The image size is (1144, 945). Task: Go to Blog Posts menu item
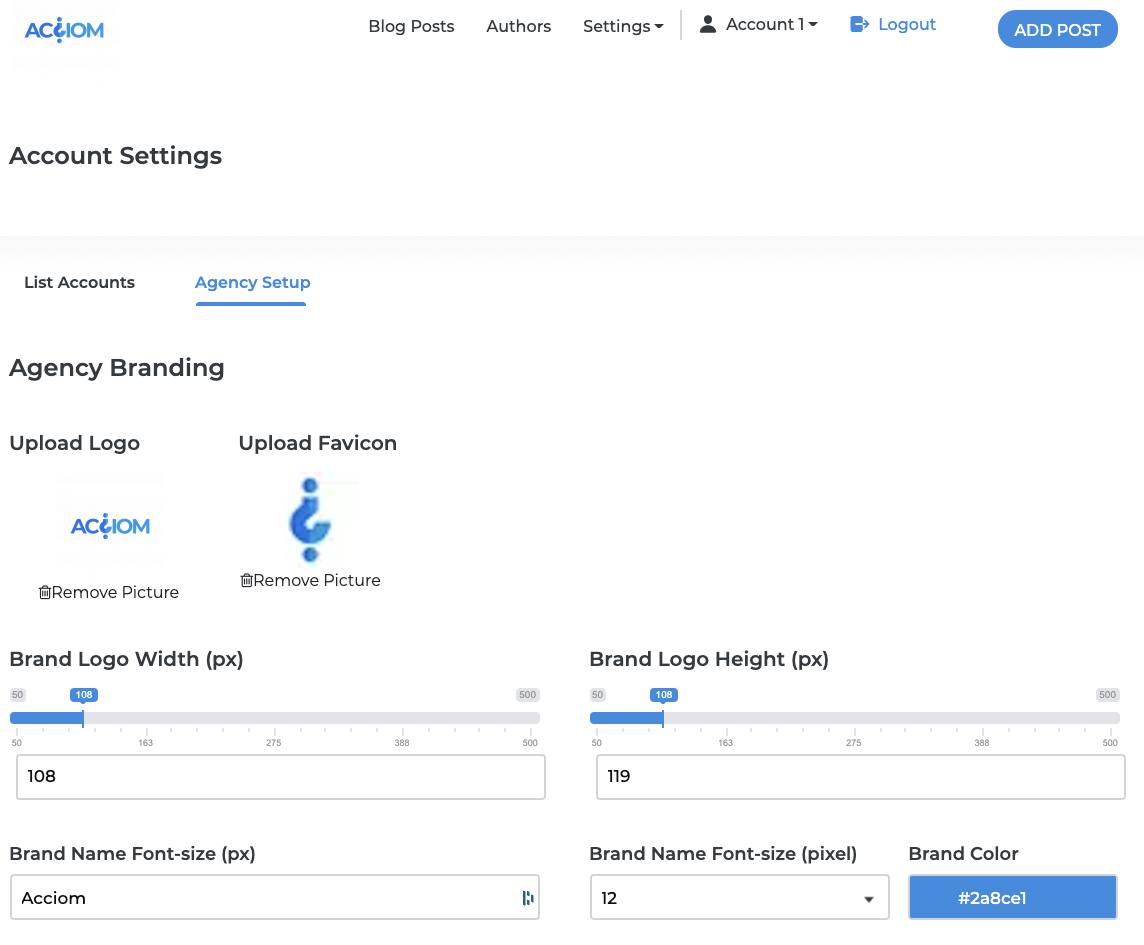coord(411,27)
